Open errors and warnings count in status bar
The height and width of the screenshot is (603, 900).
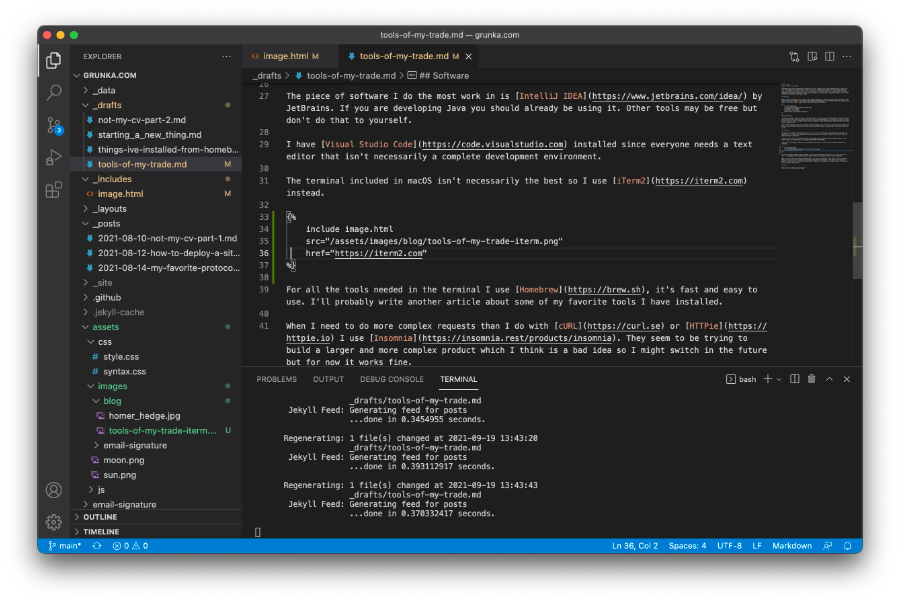click(130, 546)
